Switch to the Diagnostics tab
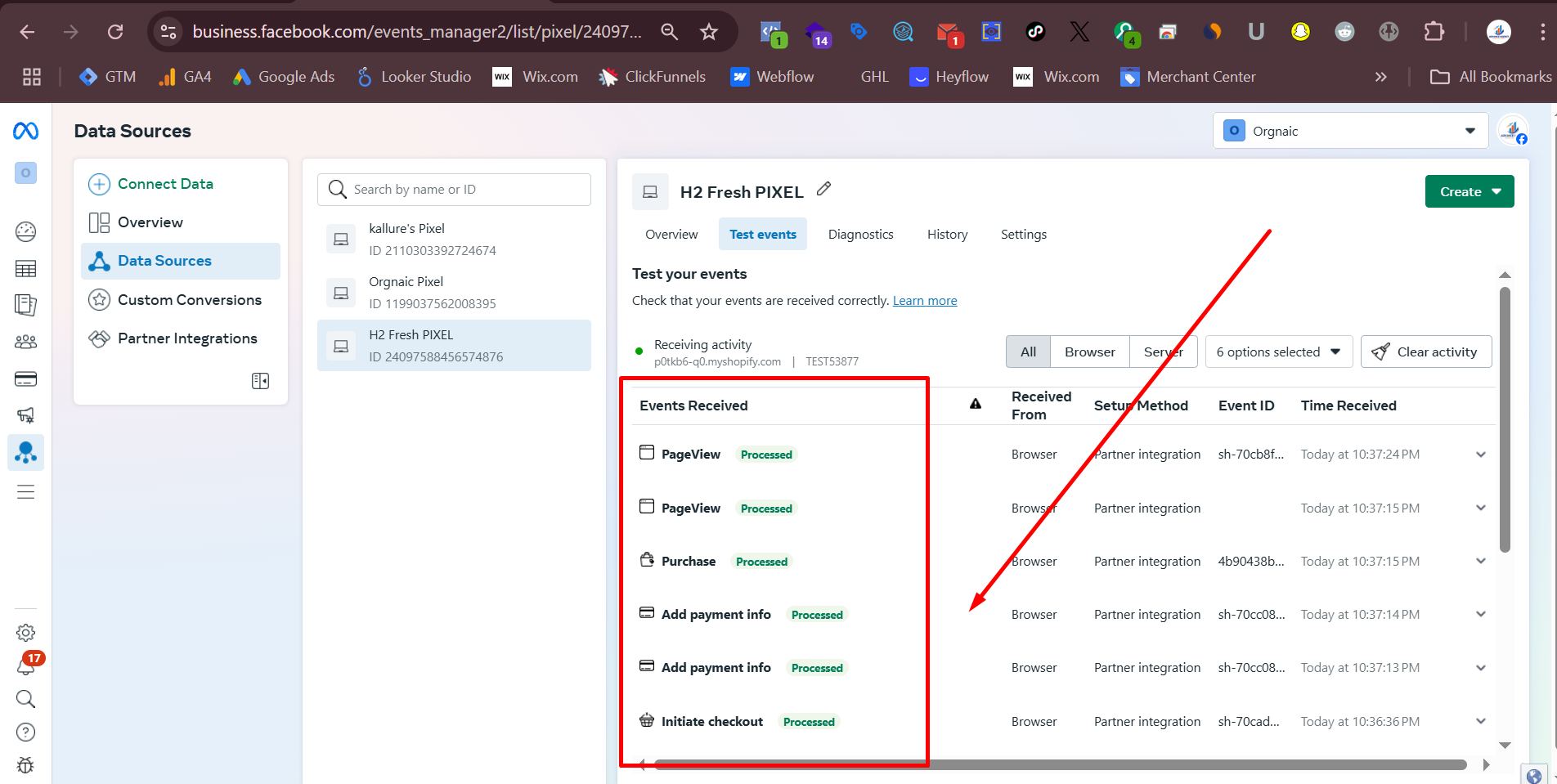Viewport: 1557px width, 784px height. (860, 235)
